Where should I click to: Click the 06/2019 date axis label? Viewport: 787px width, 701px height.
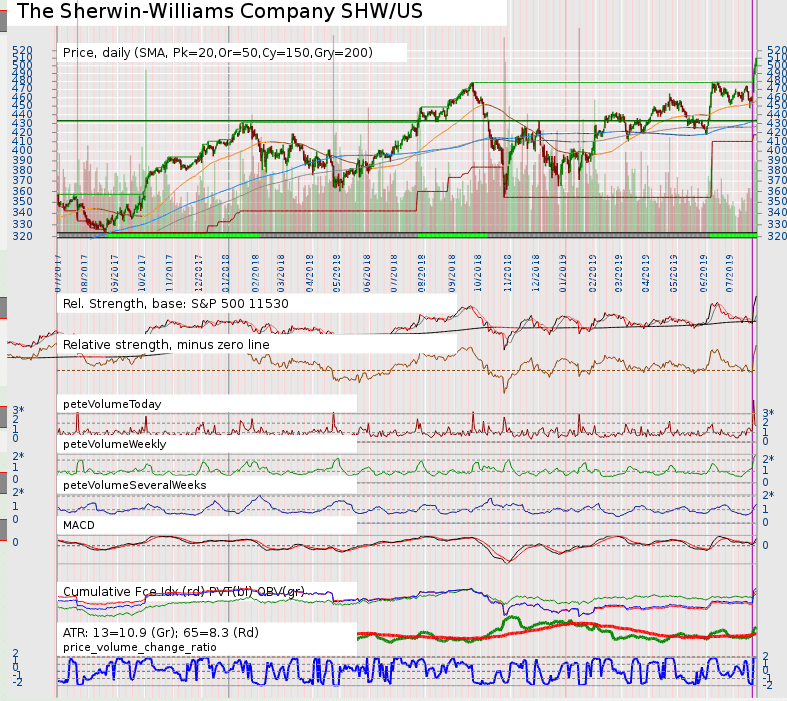(703, 273)
